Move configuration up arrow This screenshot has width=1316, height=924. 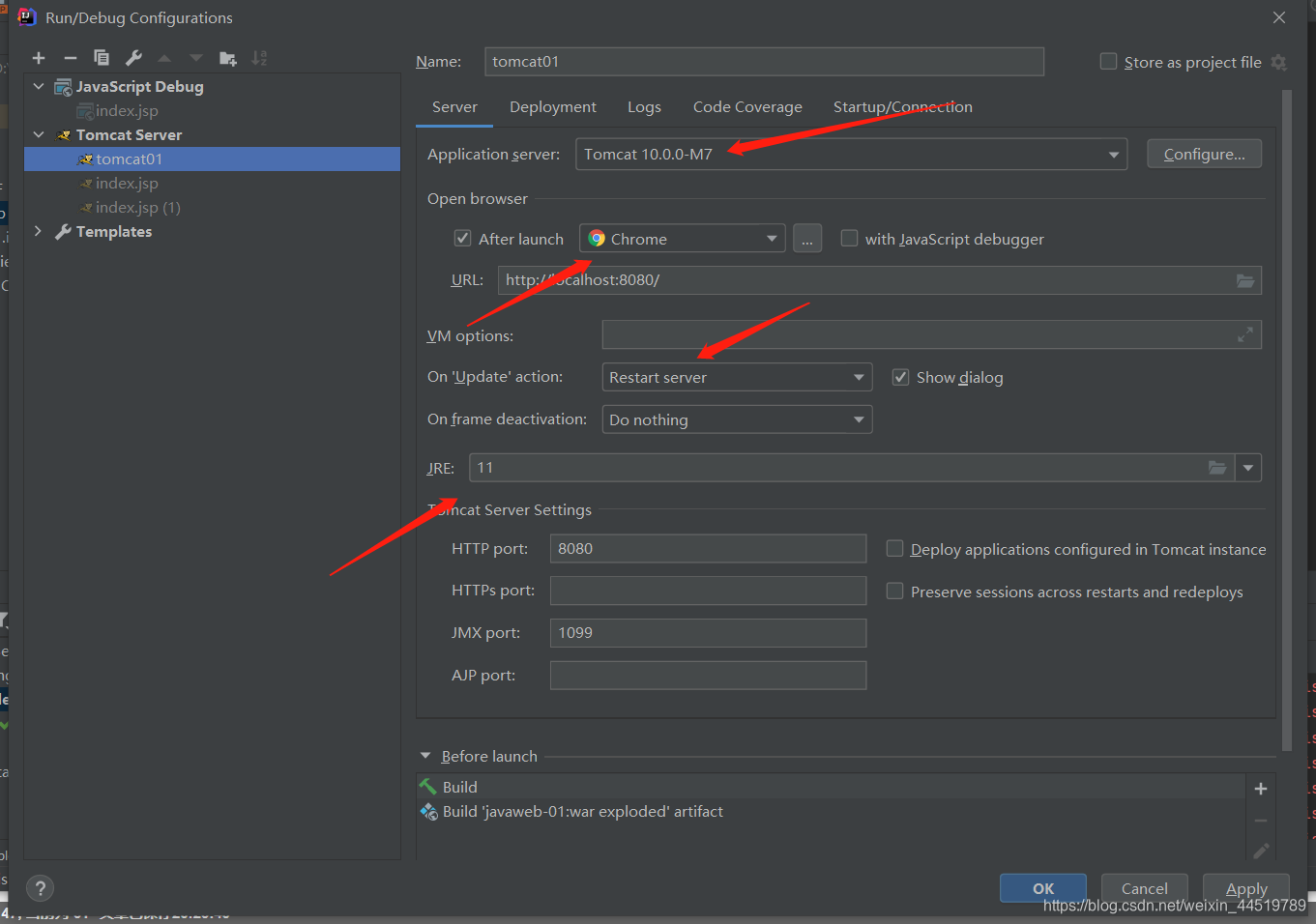164,58
